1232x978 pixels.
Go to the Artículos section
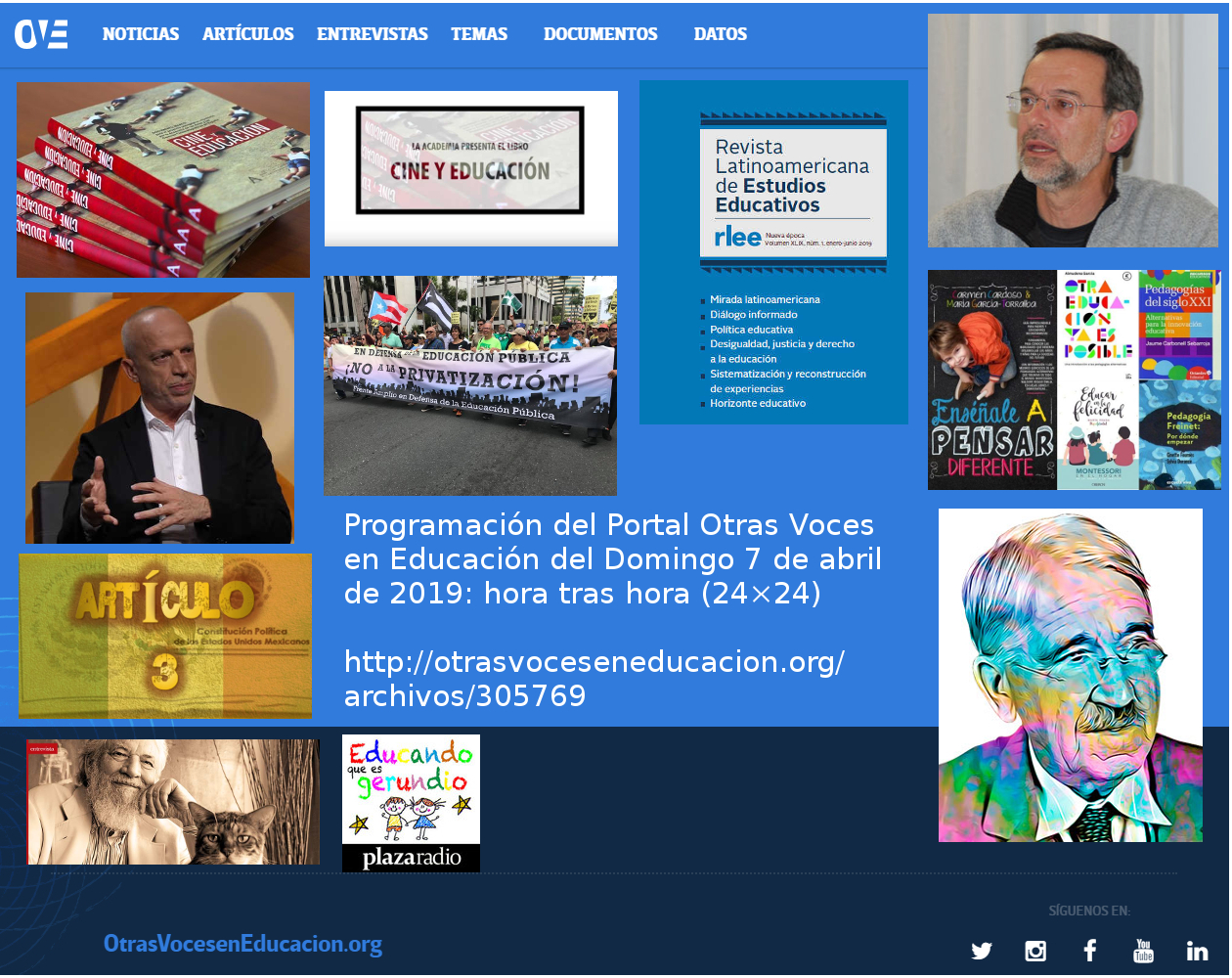pyautogui.click(x=248, y=34)
